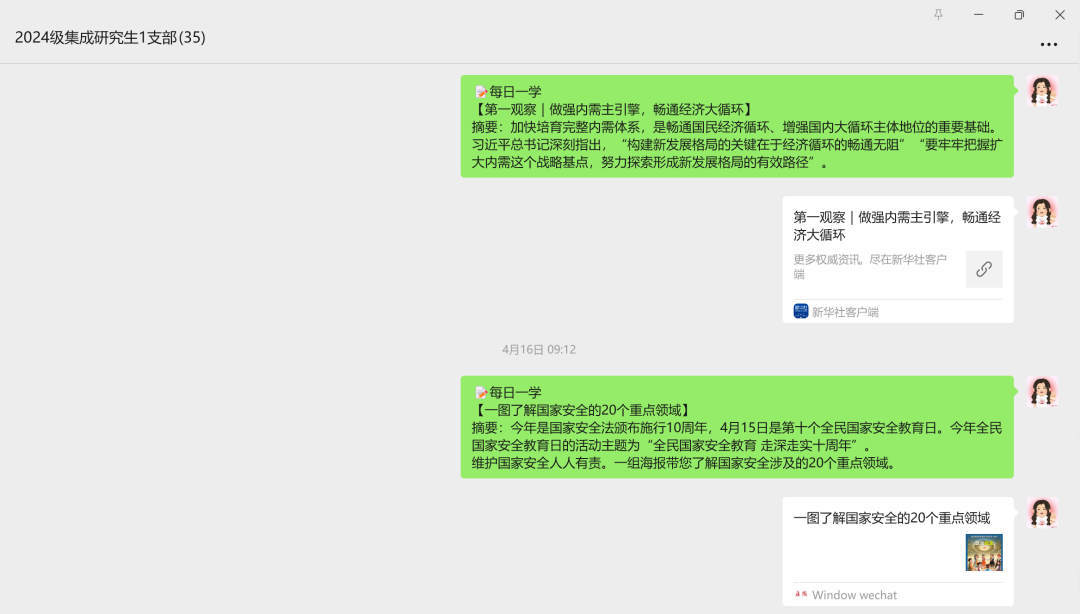
Task: Pin the chat window on top
Action: click(938, 15)
